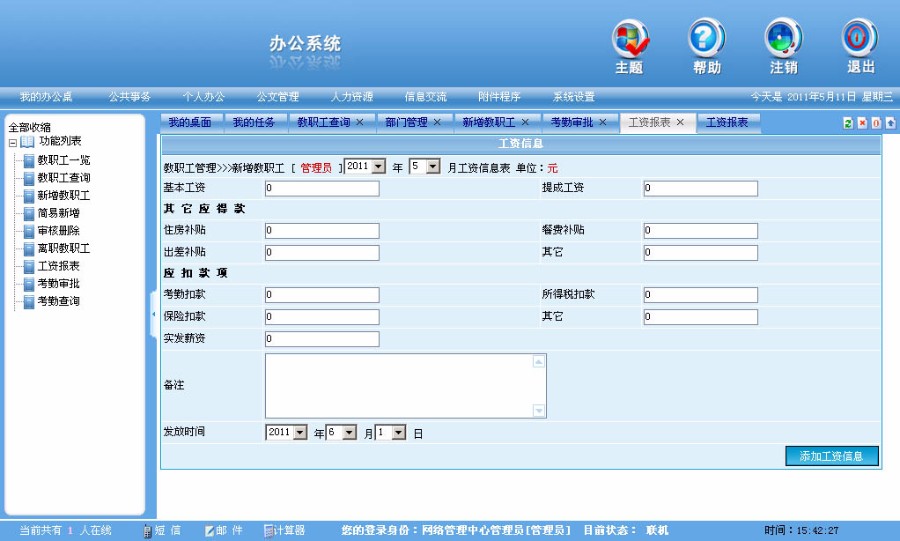900x541 pixels.
Task: Collapse the 功能列表 tree node
Action: [x=13, y=143]
